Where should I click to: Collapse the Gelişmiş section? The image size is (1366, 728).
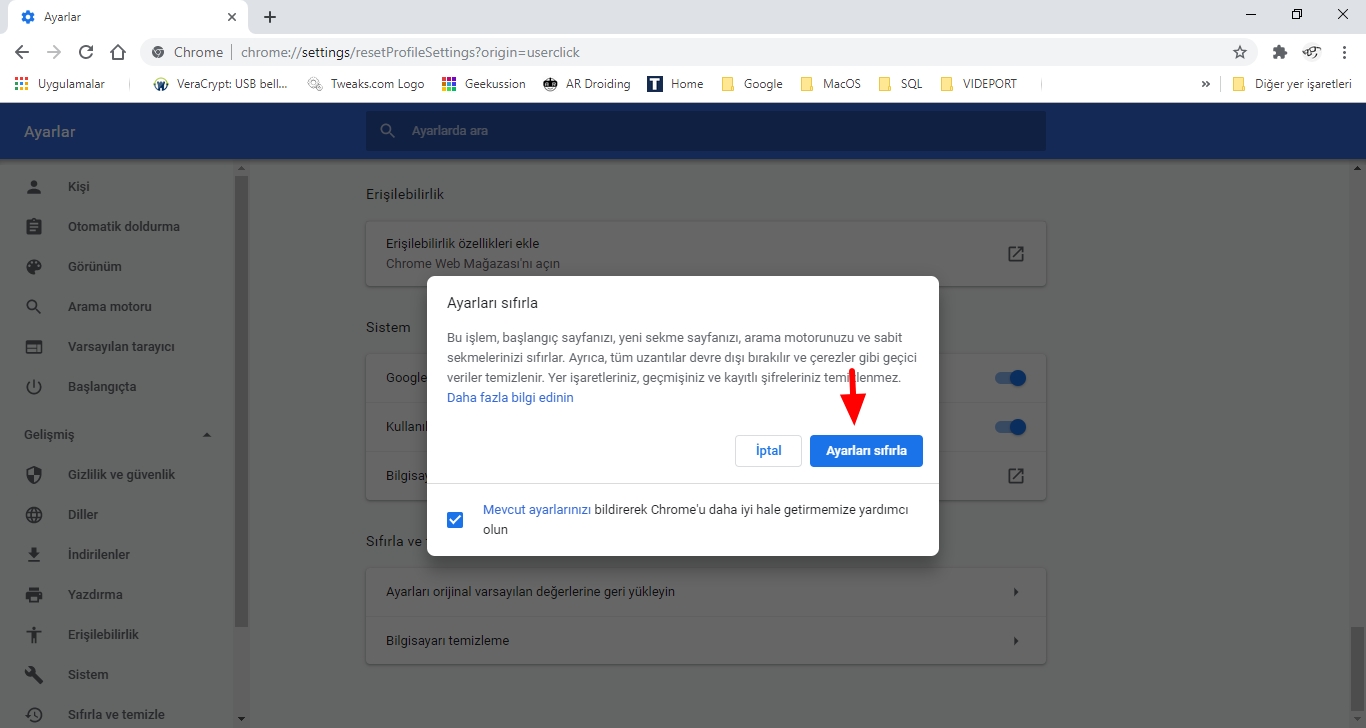(207, 434)
